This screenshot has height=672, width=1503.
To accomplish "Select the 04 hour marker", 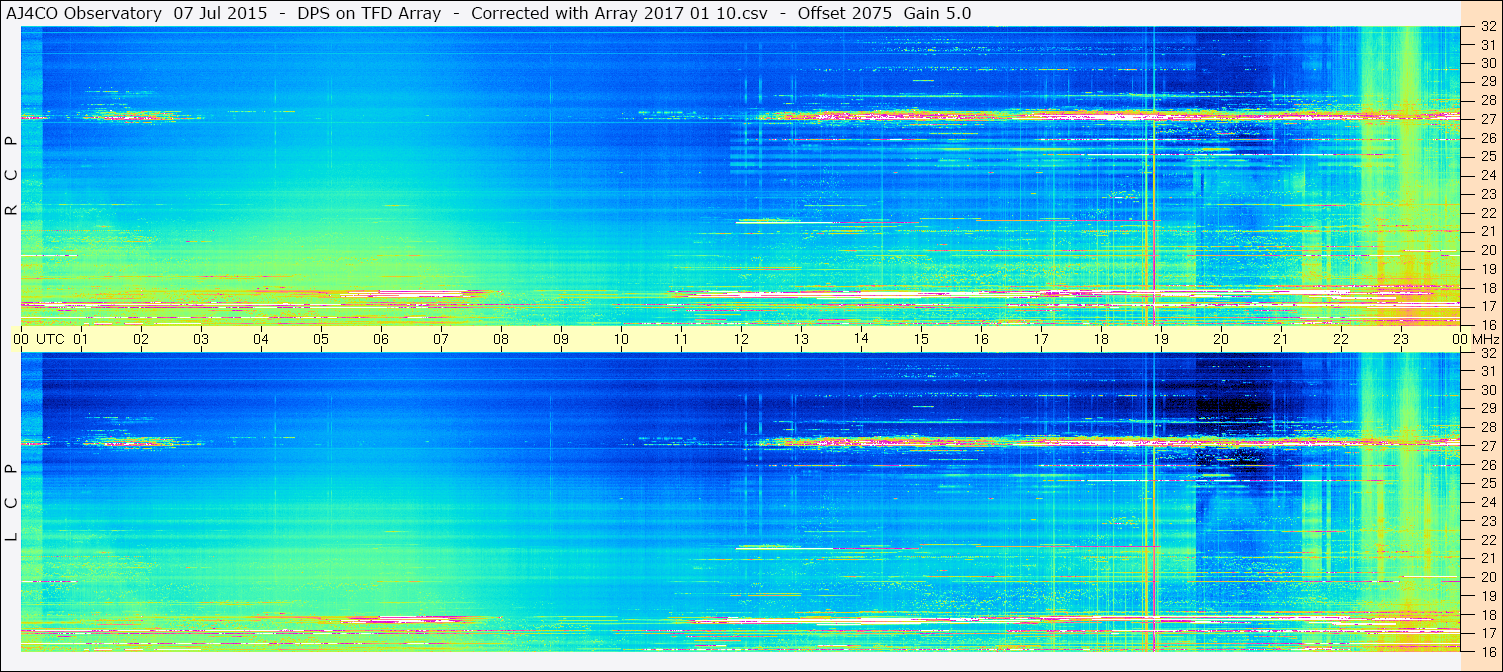I will (261, 339).
